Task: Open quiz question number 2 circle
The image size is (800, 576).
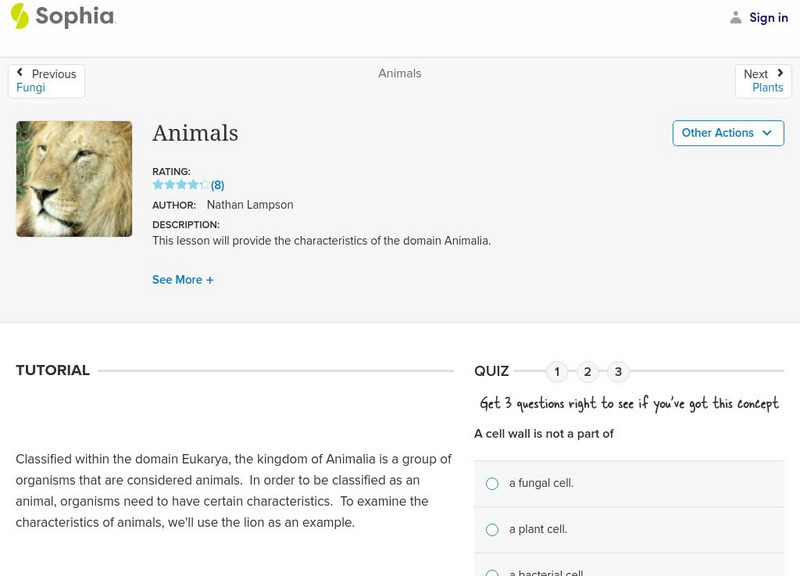Action: [x=588, y=372]
